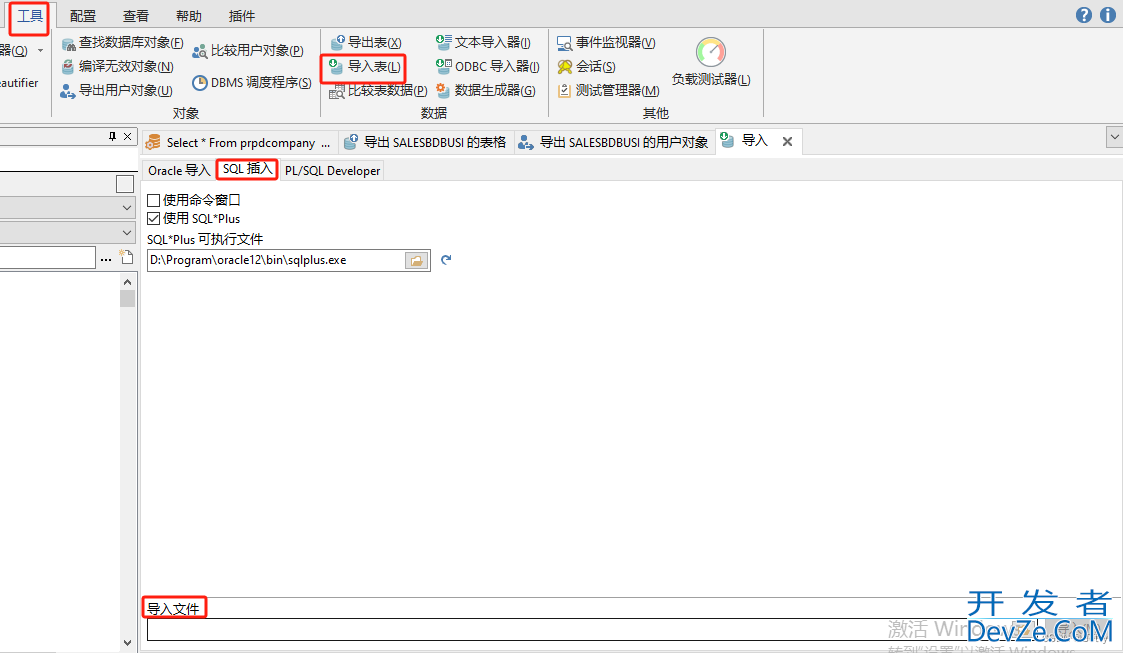Switch to Select * From prpdcompany tab
The image size is (1123, 653).
point(238,142)
